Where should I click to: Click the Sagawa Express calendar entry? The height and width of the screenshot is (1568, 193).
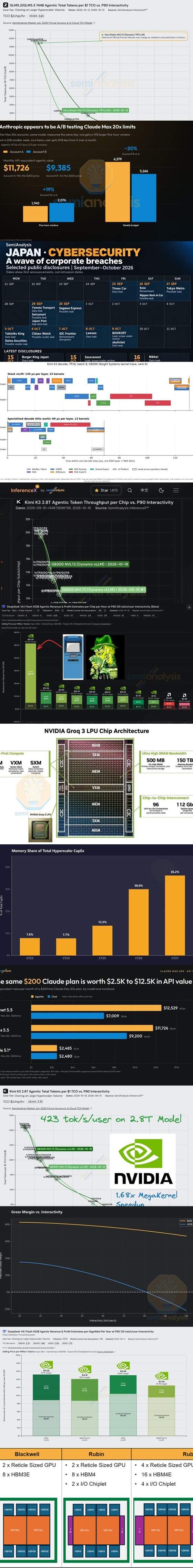pos(70,308)
